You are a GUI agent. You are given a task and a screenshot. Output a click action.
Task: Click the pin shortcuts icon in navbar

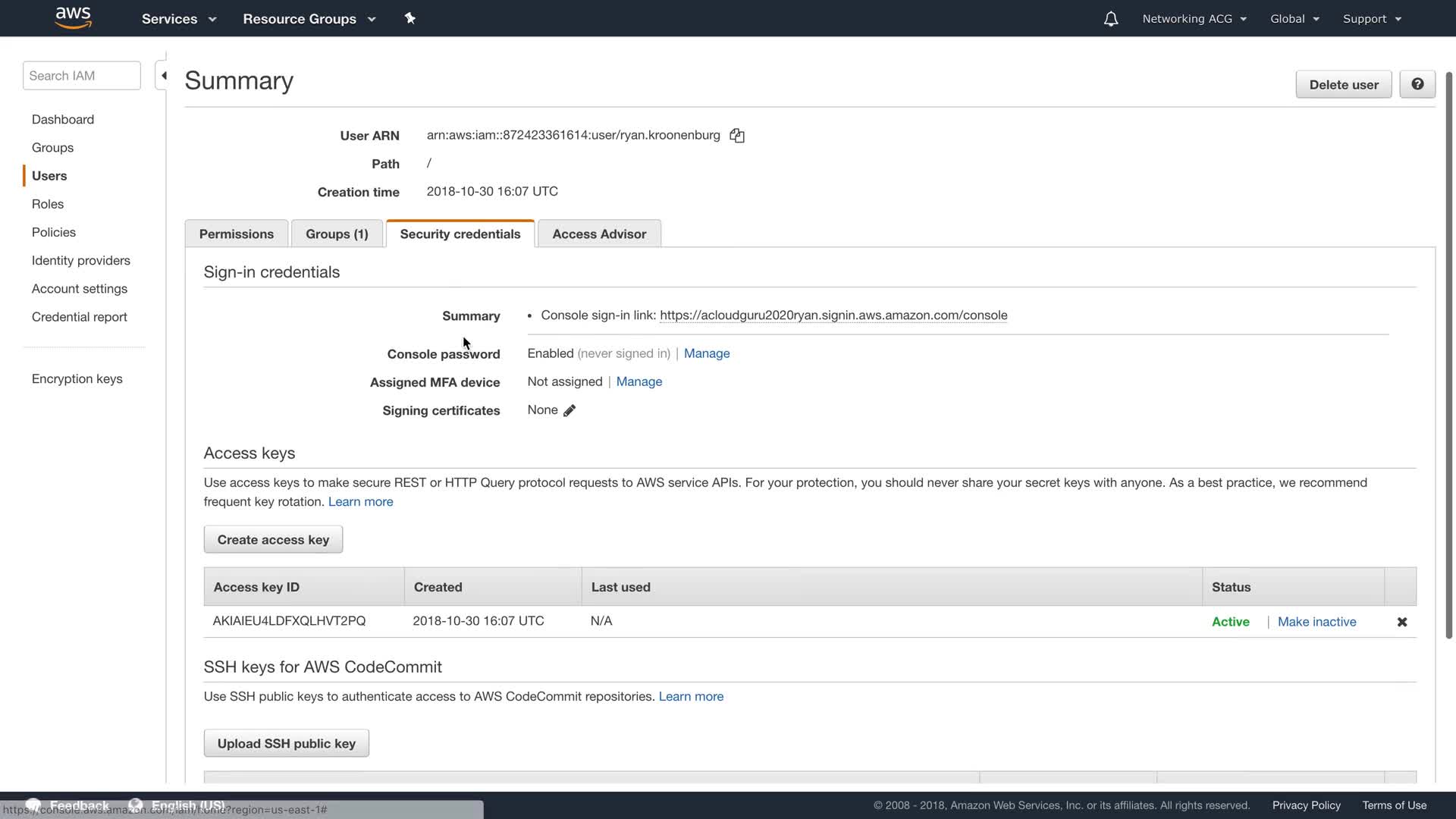coord(409,18)
